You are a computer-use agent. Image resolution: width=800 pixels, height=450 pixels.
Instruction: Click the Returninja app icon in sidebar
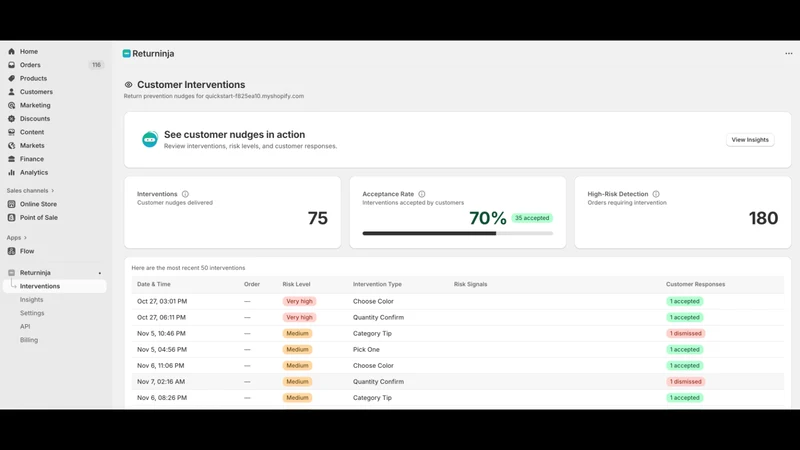click(x=11, y=272)
